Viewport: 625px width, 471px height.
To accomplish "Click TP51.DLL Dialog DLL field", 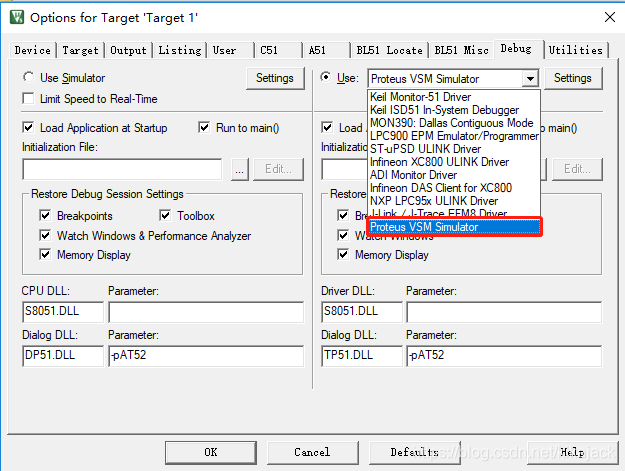I will pyautogui.click(x=362, y=356).
